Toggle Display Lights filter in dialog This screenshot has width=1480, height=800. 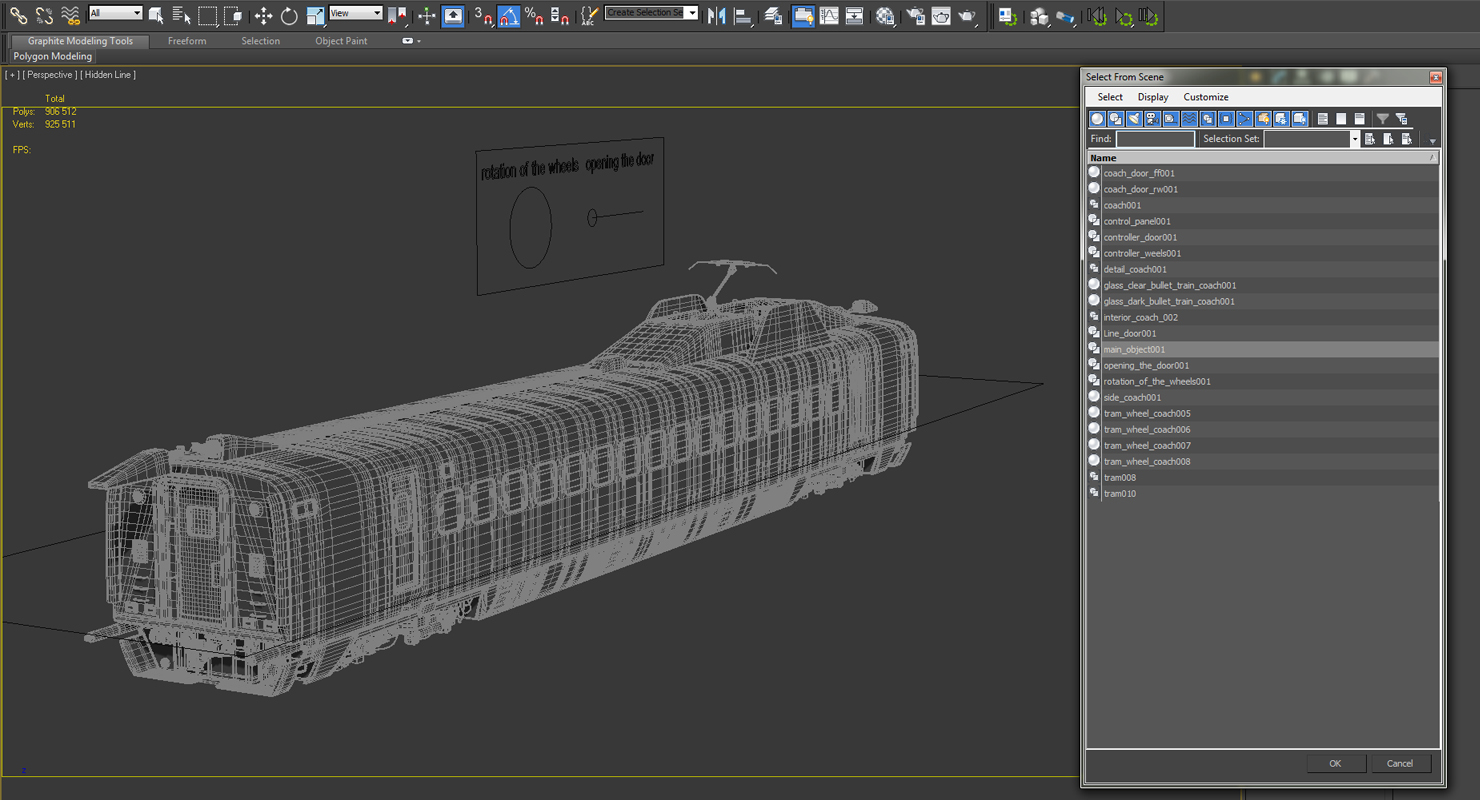point(1133,119)
